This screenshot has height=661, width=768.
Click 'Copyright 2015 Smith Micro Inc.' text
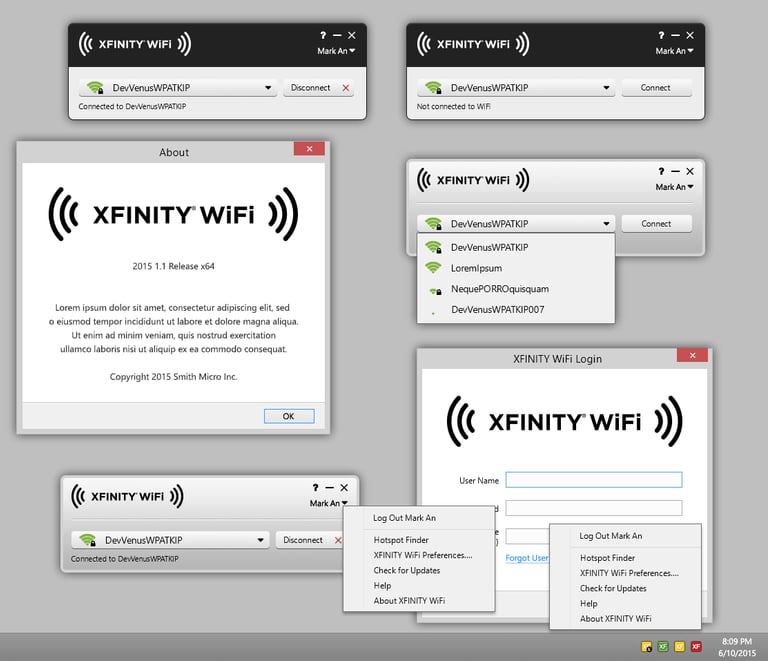click(x=173, y=377)
